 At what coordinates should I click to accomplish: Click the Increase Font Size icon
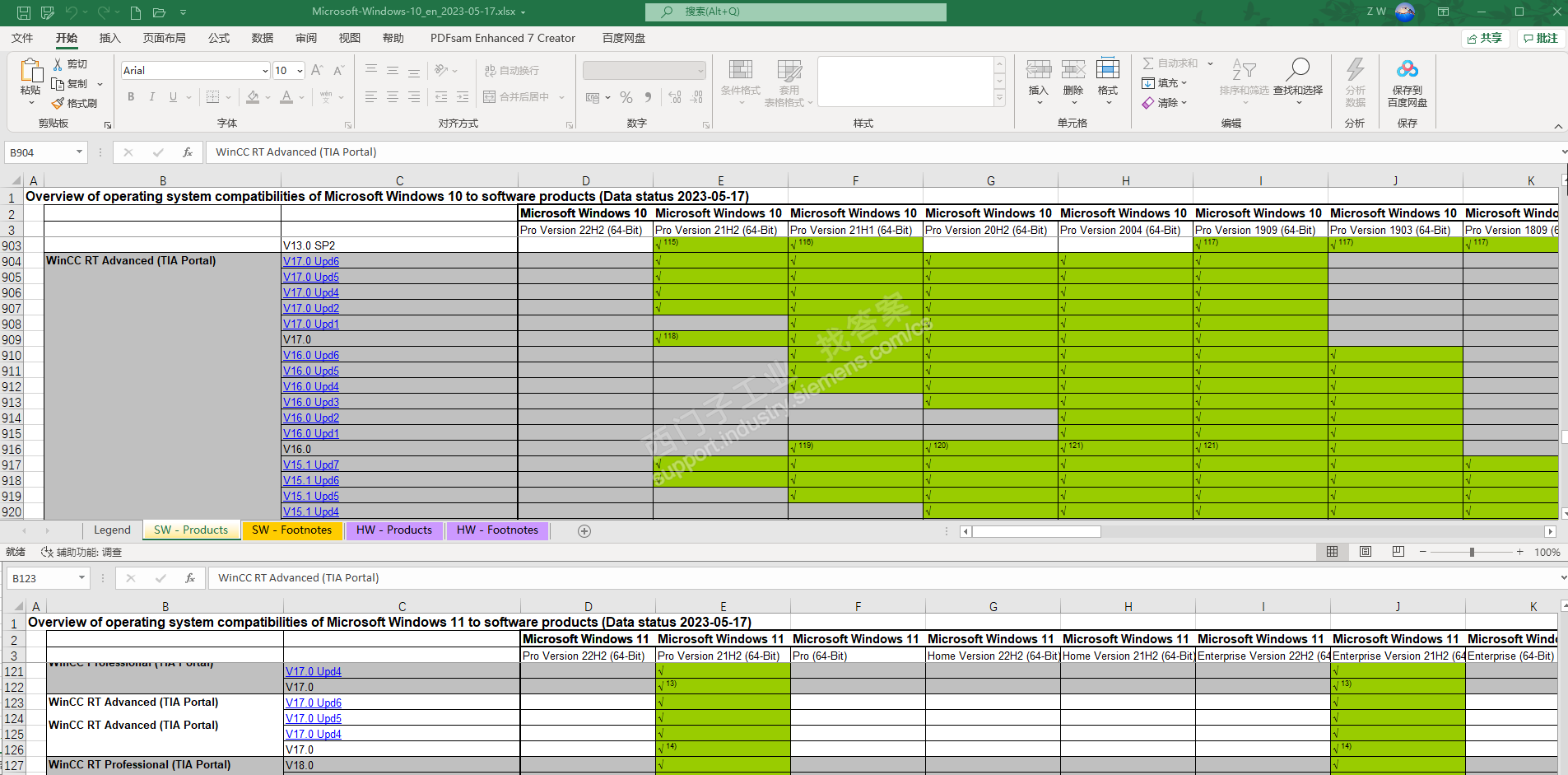(317, 71)
